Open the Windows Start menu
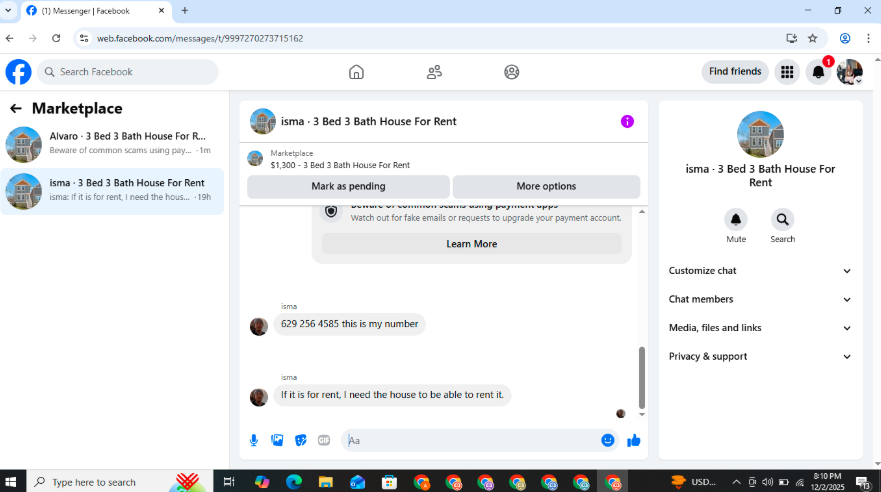Screen dimensions: 881x492 point(11,482)
